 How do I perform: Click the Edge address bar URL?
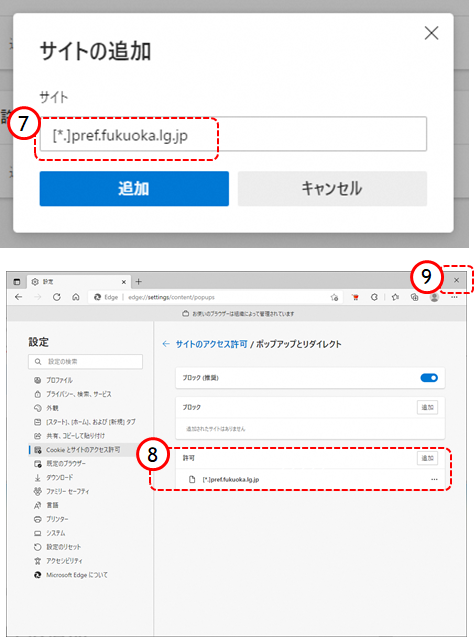pos(171,297)
